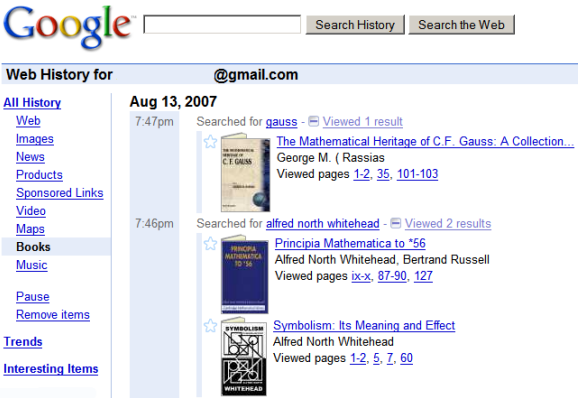
Task: Open the gauss search query link
Action: tap(282, 122)
